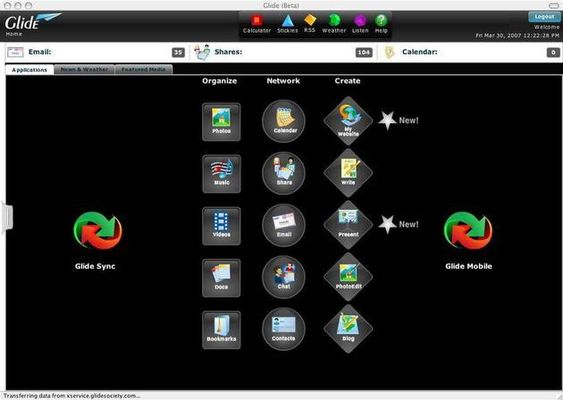The width and height of the screenshot is (563, 400).
Task: Launch the Music application
Action: tap(221, 174)
